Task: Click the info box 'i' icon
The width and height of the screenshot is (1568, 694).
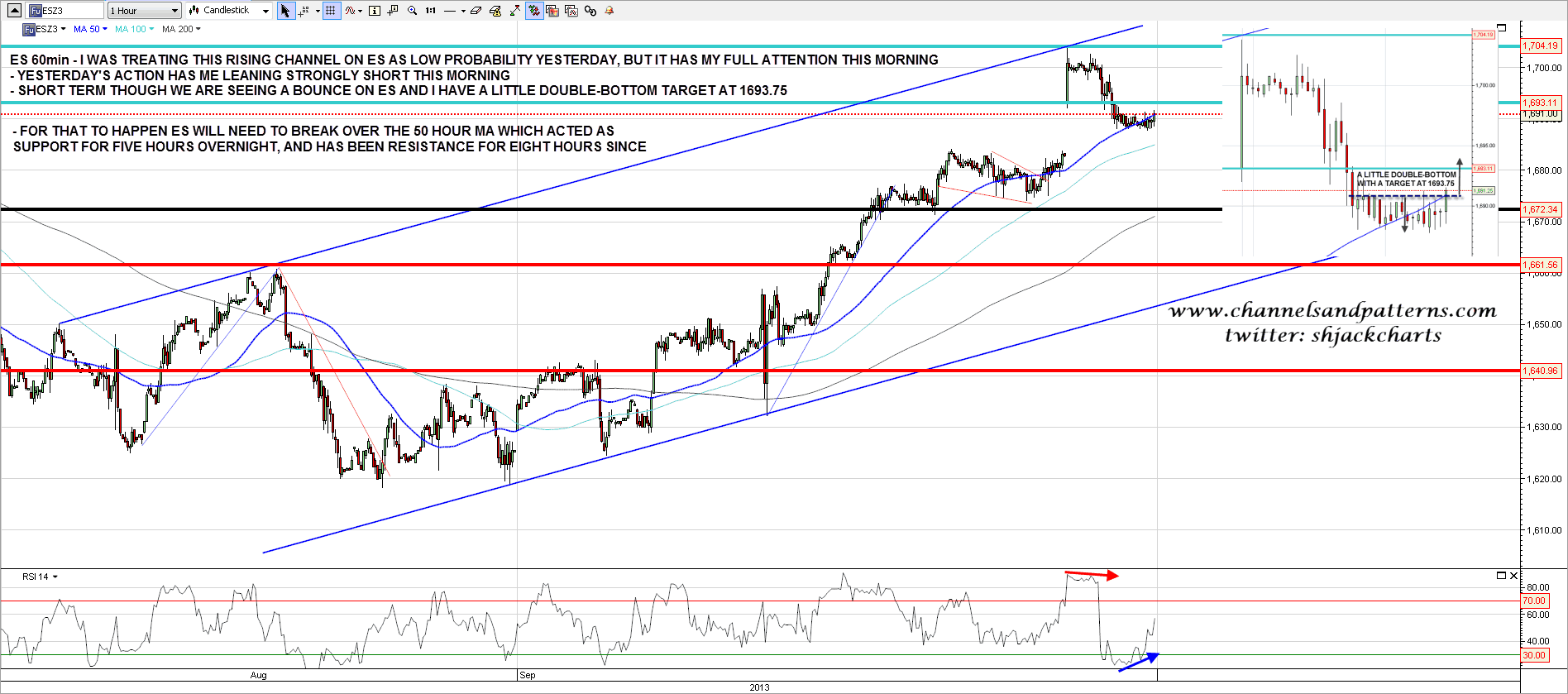Action: point(374,11)
